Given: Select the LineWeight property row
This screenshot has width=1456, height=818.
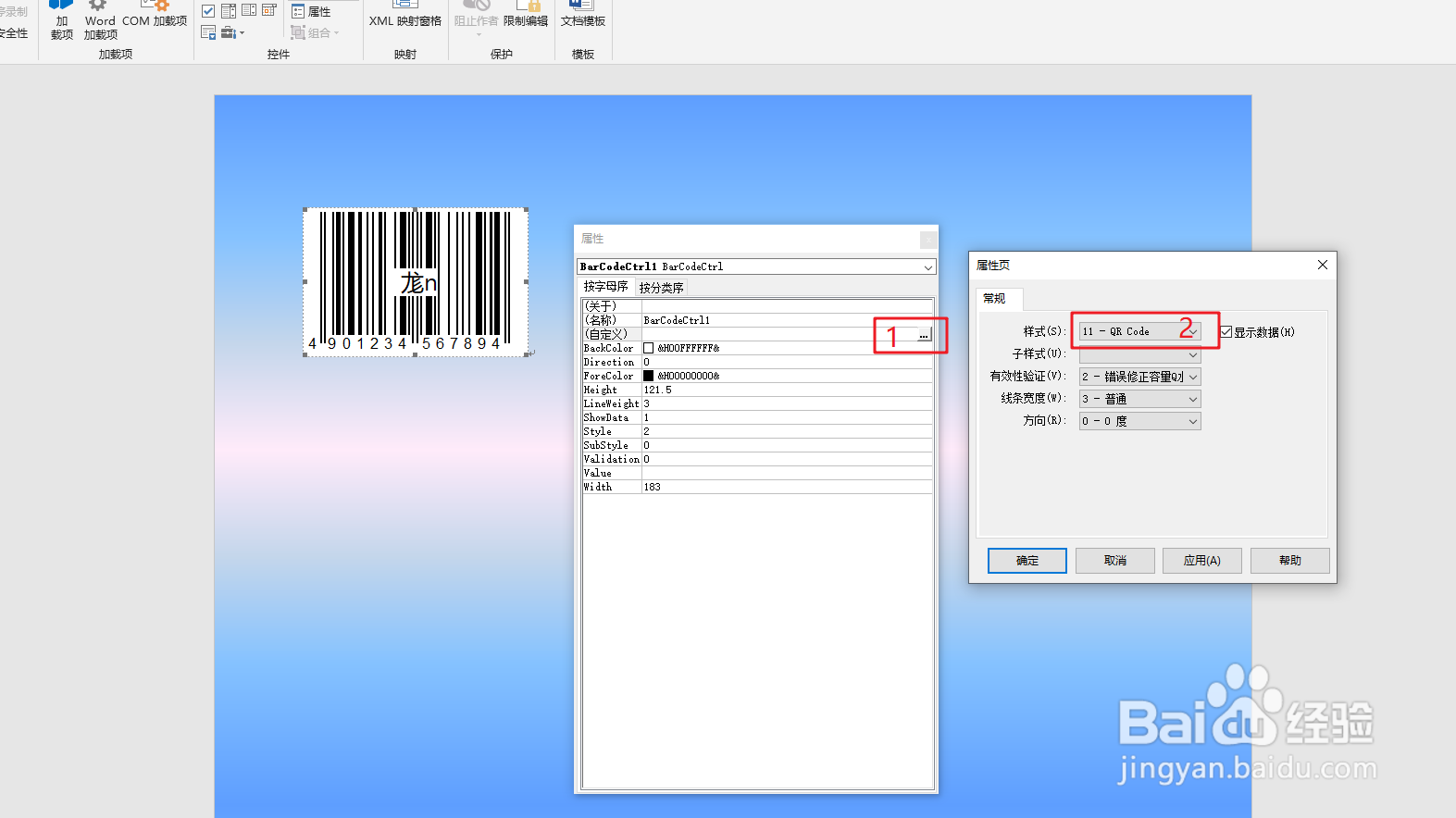Looking at the screenshot, I should (757, 403).
